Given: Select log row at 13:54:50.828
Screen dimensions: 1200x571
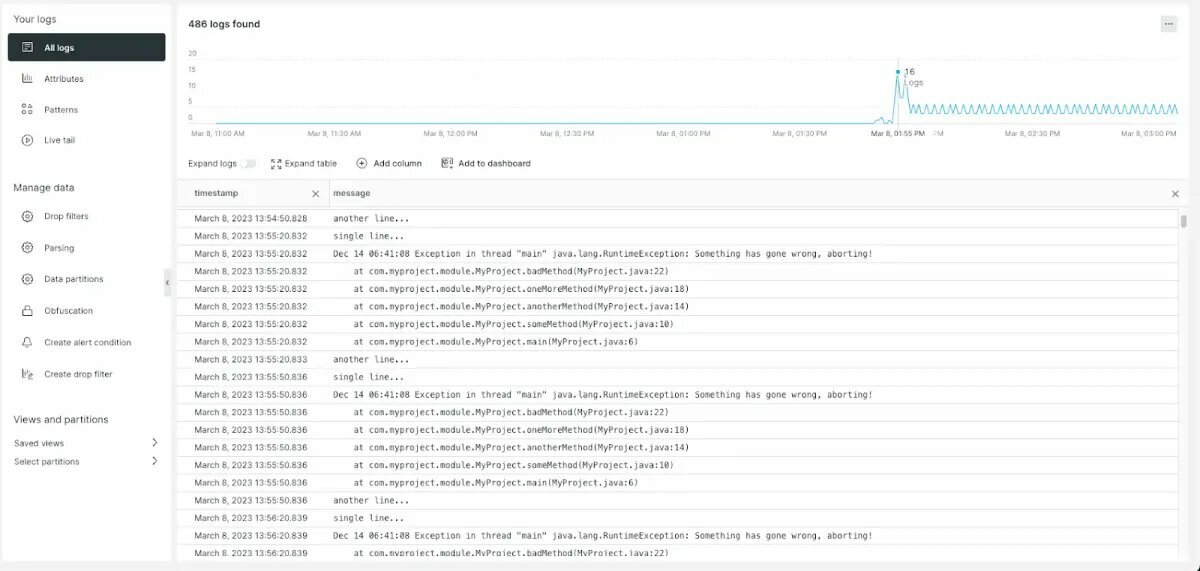Looking at the screenshot, I should click(677, 218).
